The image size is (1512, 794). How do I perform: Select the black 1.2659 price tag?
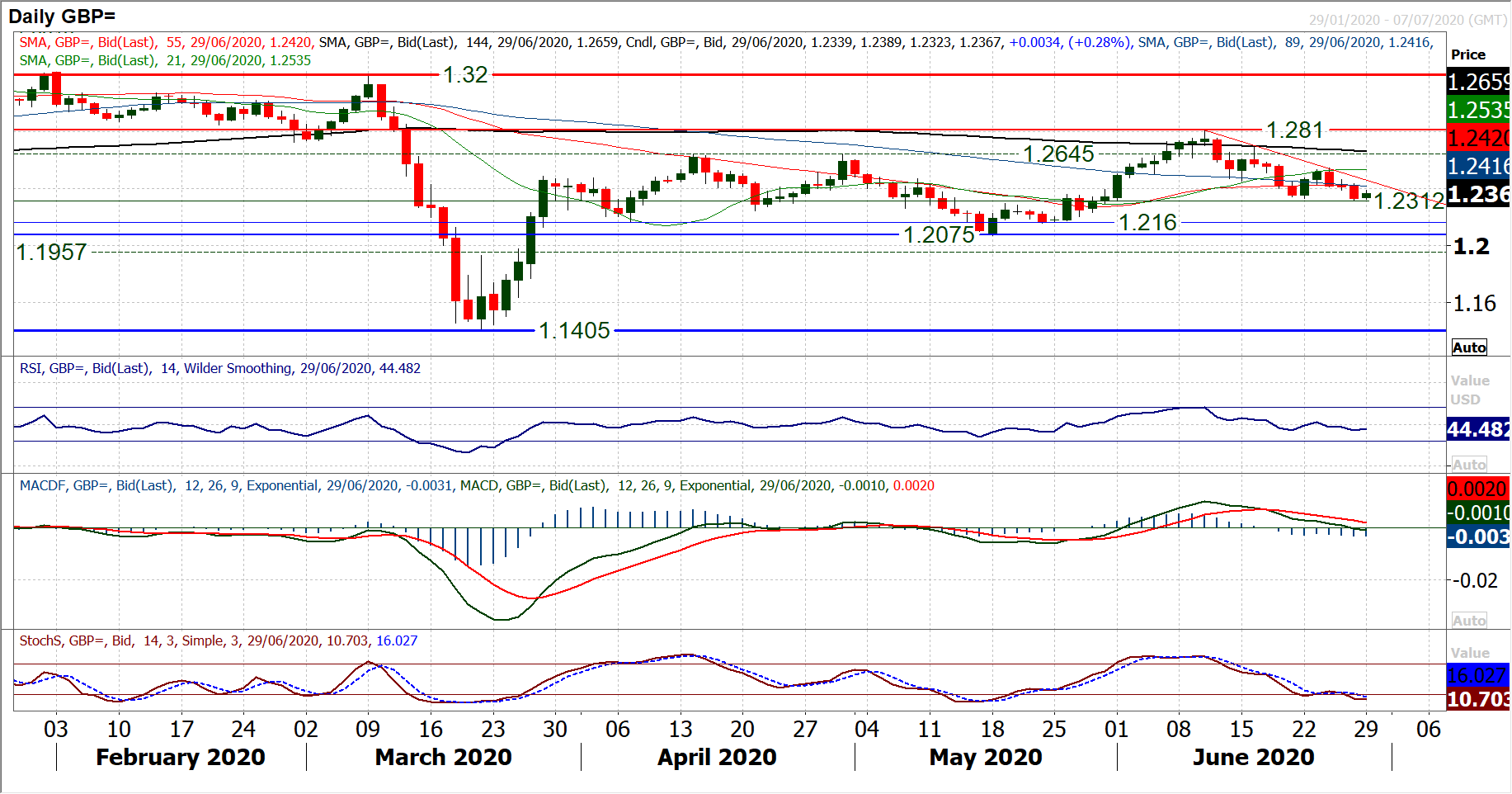click(1478, 83)
